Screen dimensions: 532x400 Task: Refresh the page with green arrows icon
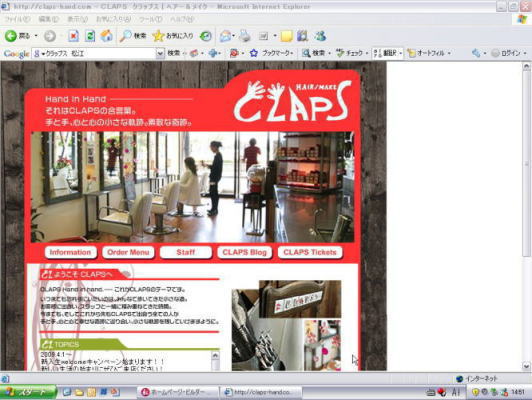90,36
